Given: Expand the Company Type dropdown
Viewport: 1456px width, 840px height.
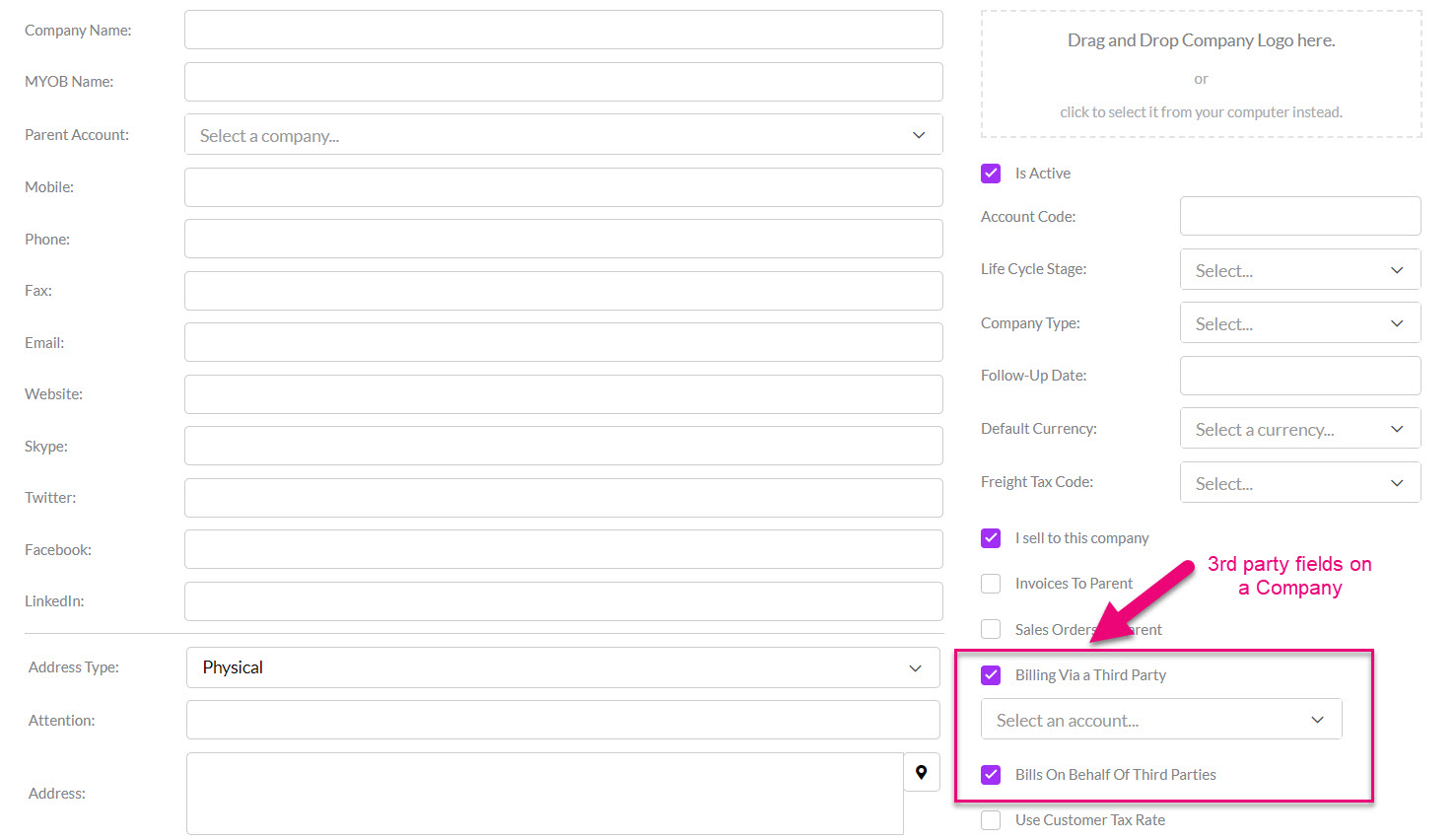Looking at the screenshot, I should point(1300,323).
